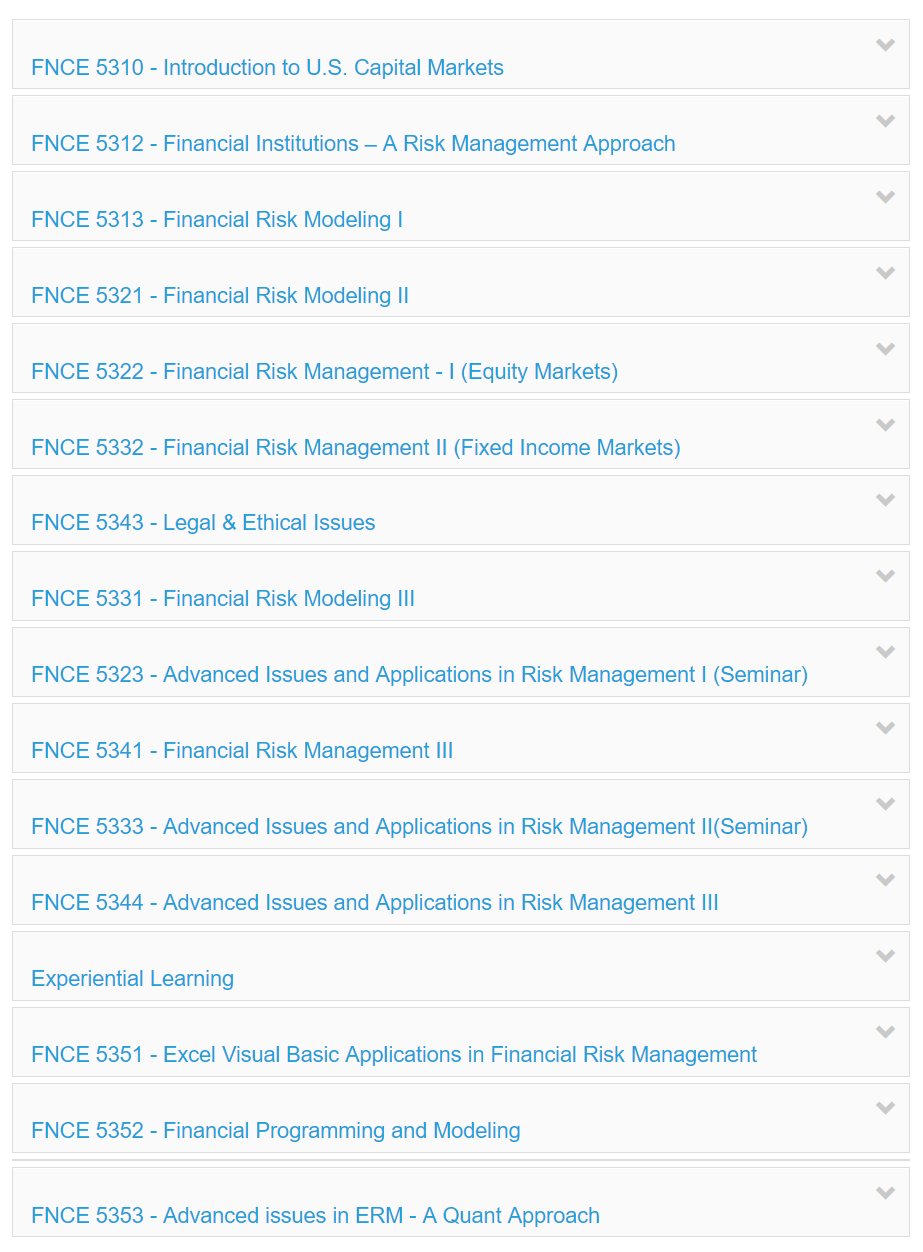Click FNCE 5332 Fixed Income Markets link
The width and height of the screenshot is (923, 1252).
click(x=355, y=448)
